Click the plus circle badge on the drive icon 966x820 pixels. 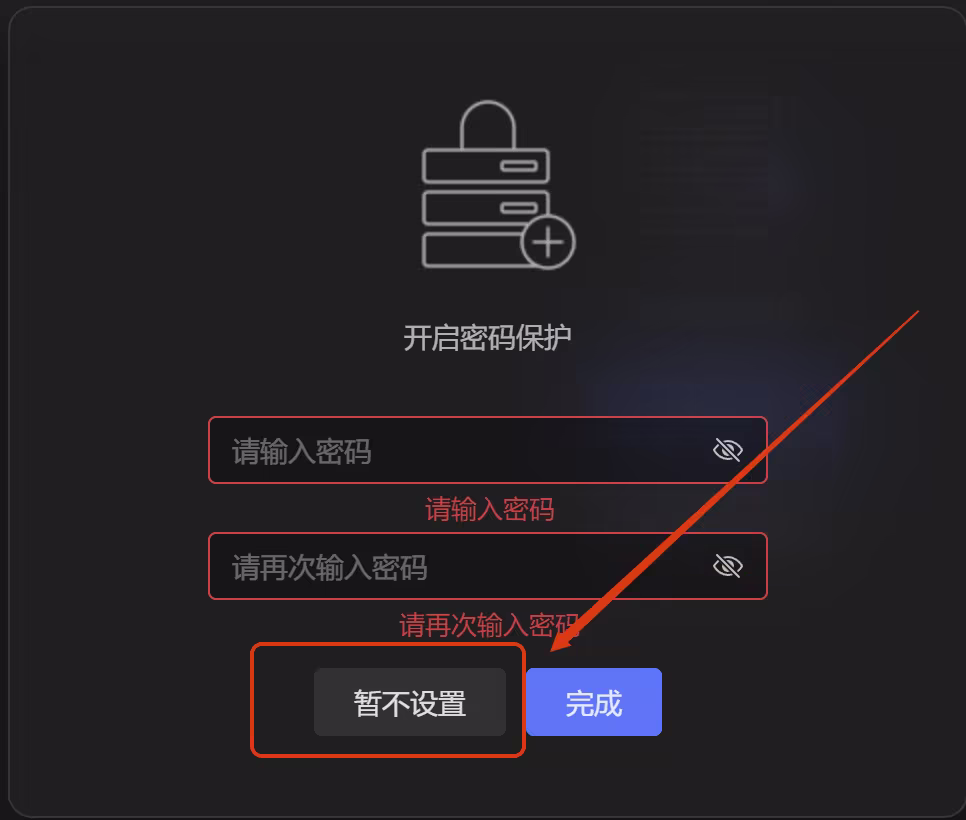(x=548, y=242)
